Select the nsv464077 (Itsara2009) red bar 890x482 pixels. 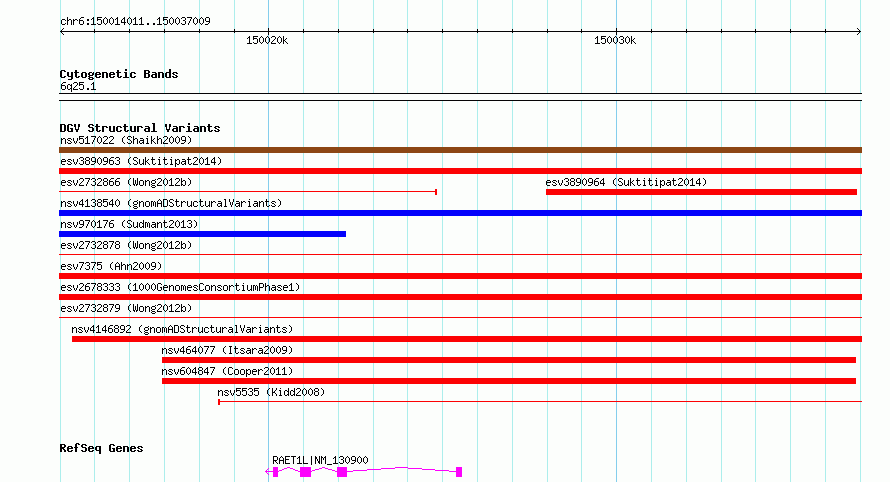click(x=509, y=360)
